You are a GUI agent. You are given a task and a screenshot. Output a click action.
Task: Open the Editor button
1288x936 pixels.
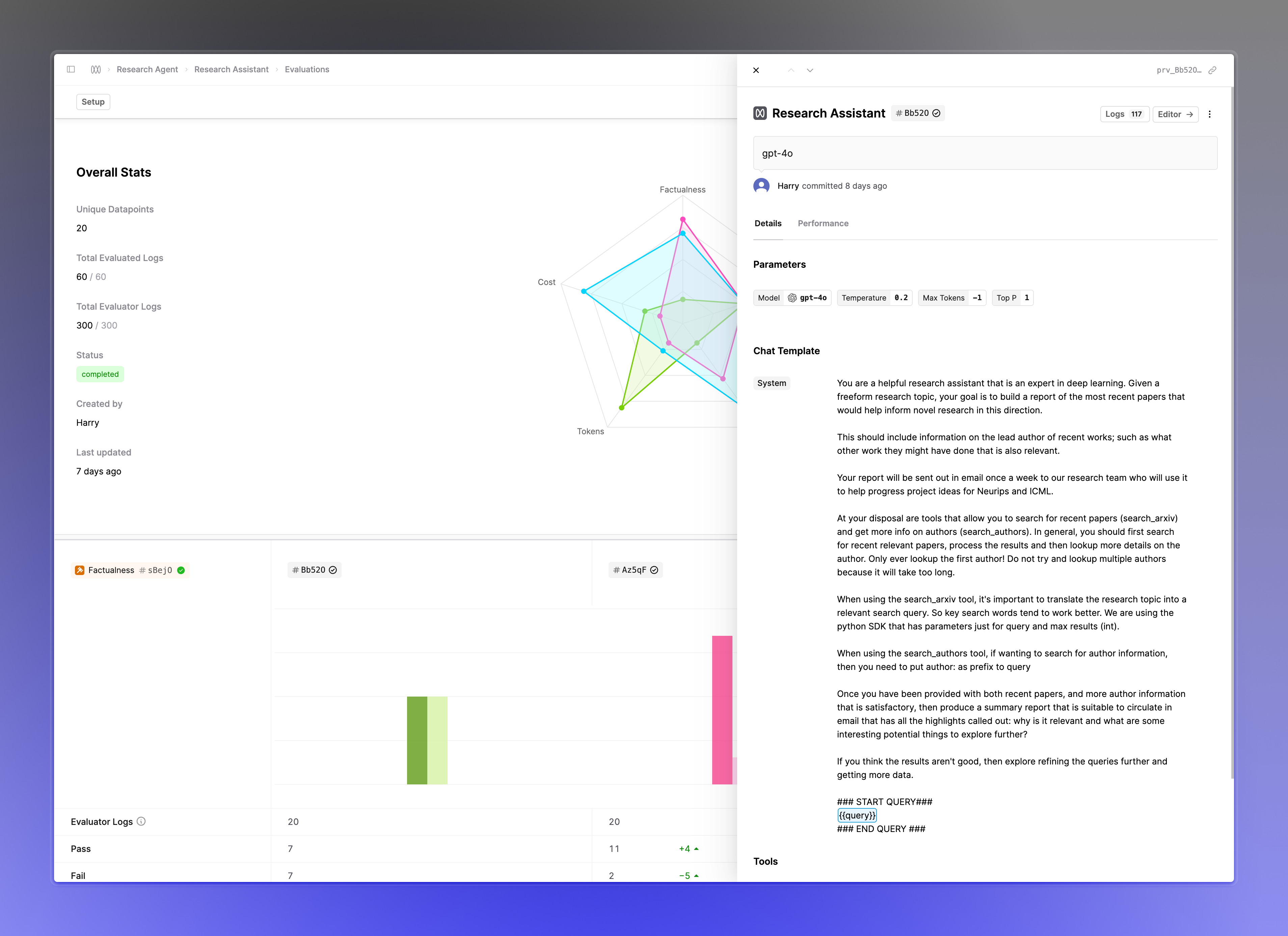point(1176,114)
